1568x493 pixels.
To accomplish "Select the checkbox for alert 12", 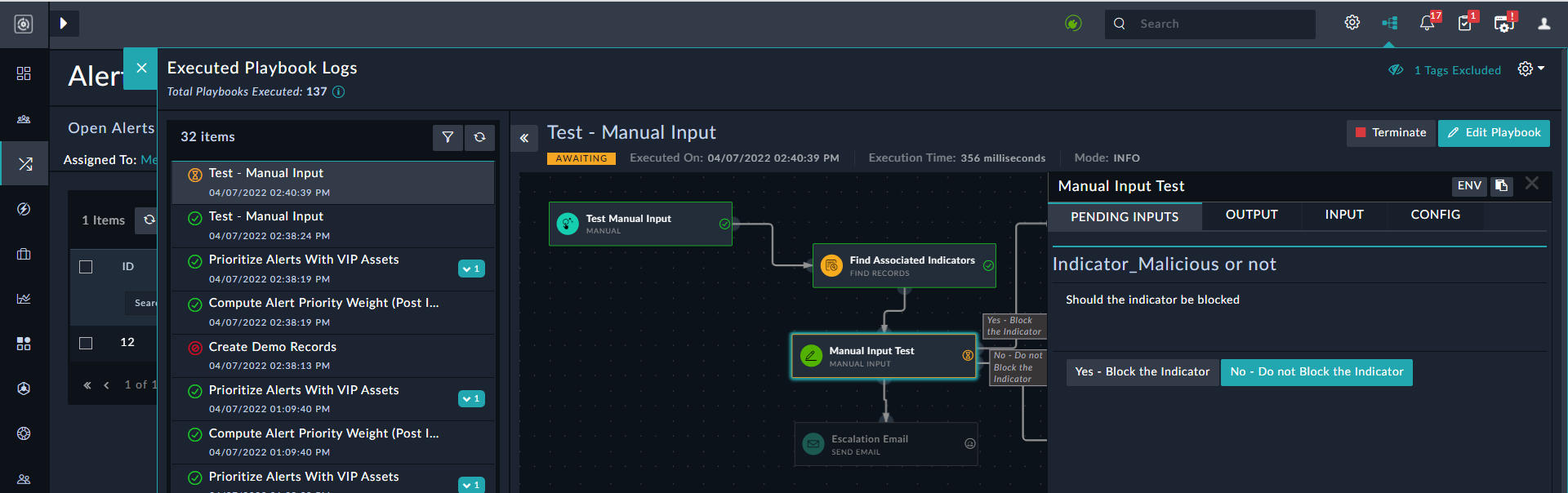I will [86, 343].
